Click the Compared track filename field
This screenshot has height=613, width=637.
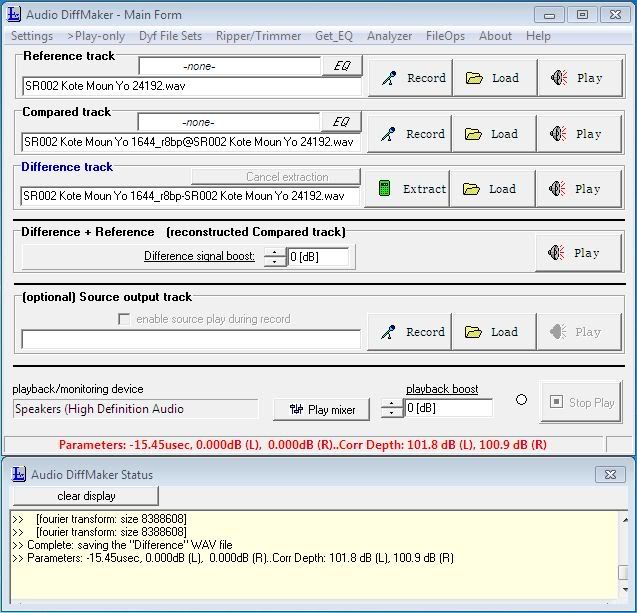point(191,142)
